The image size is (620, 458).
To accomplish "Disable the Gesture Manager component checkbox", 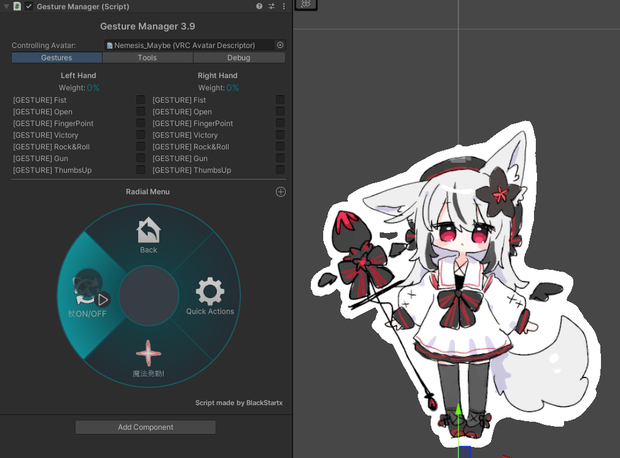I will pos(29,6).
